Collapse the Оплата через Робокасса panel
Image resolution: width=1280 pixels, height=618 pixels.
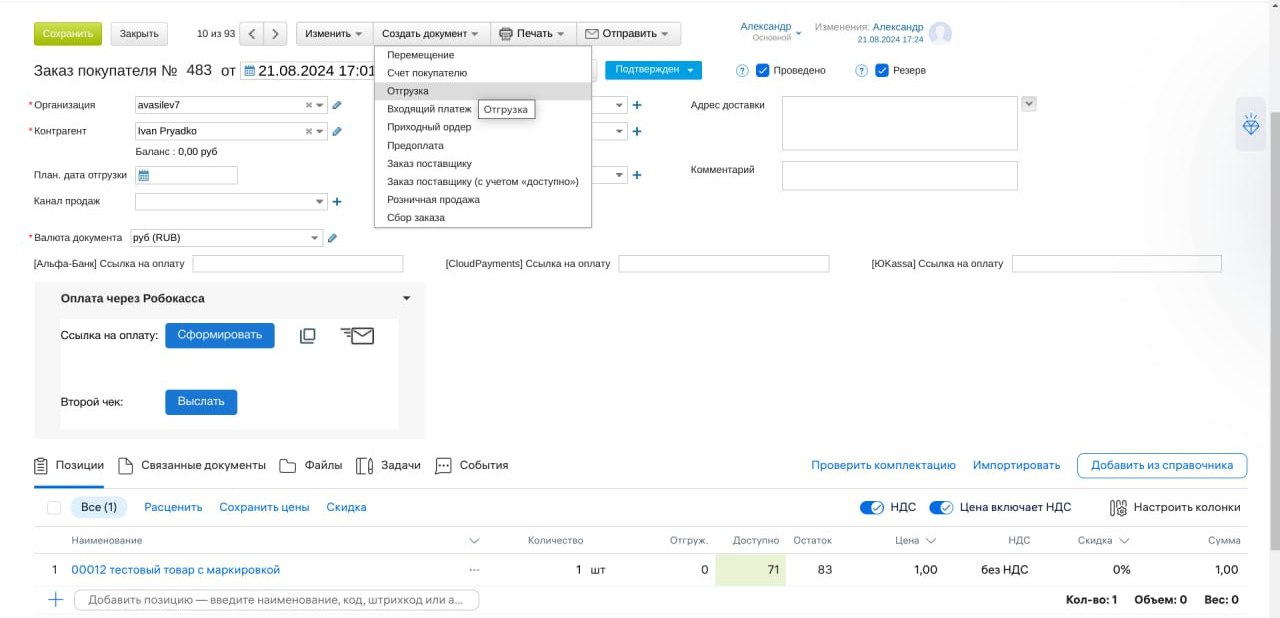(406, 298)
